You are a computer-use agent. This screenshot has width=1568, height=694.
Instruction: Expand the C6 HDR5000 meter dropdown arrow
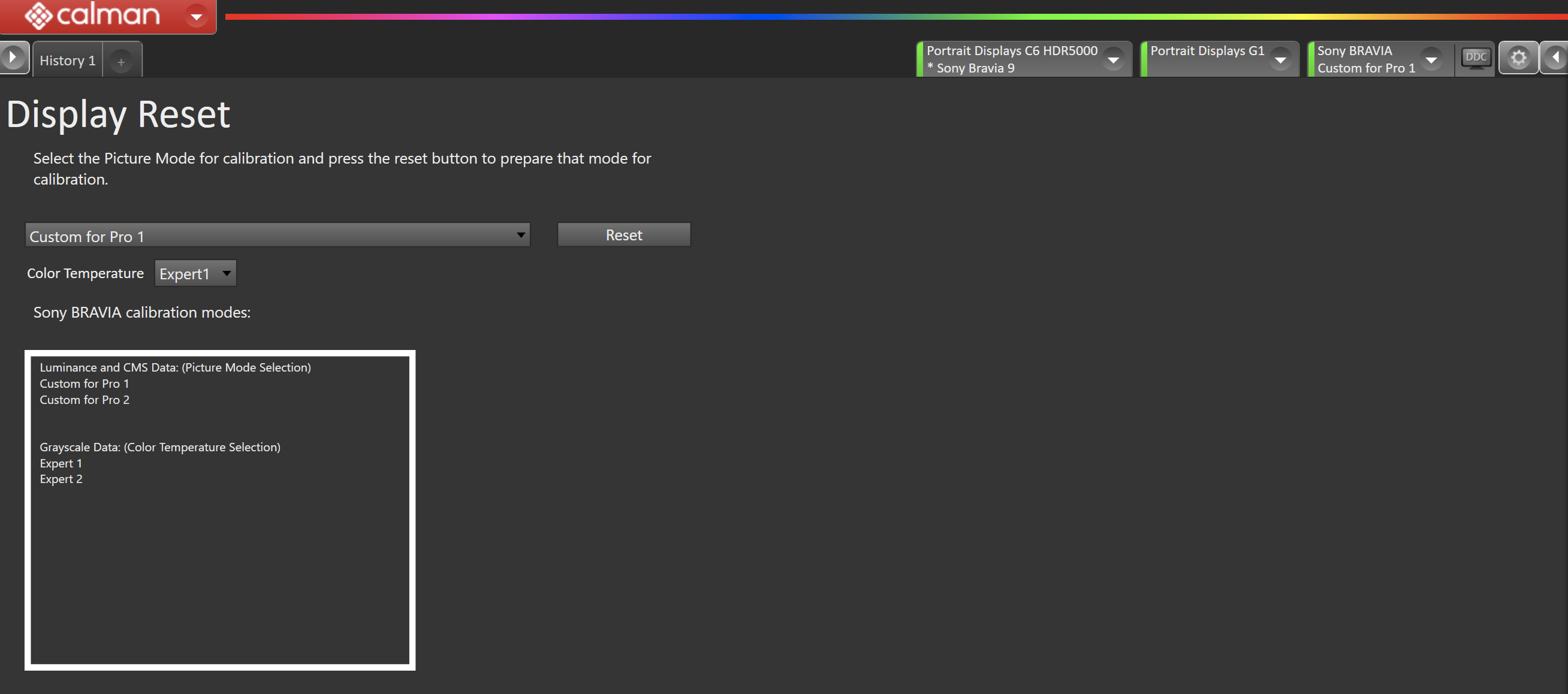coord(1113,60)
